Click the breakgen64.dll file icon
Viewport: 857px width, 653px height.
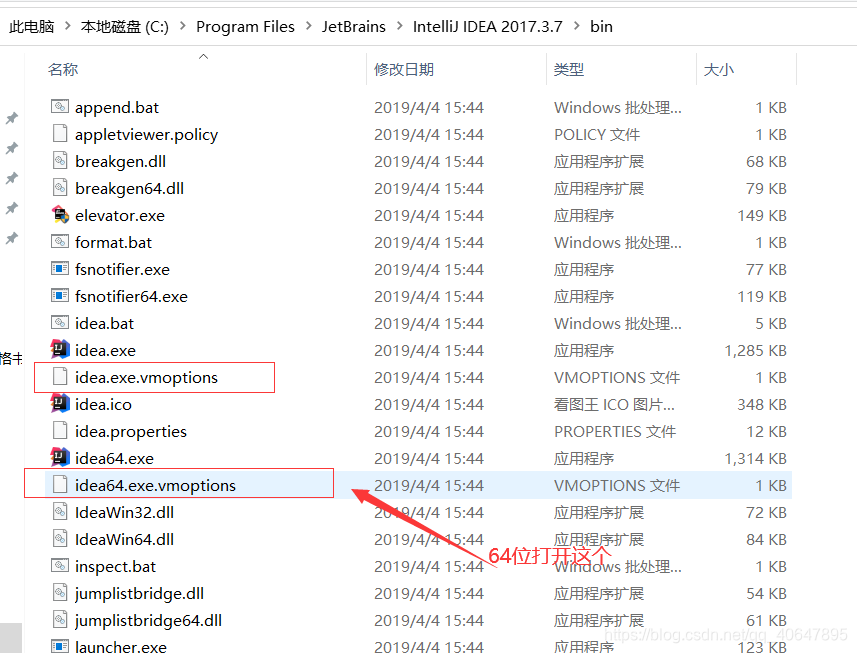point(60,188)
